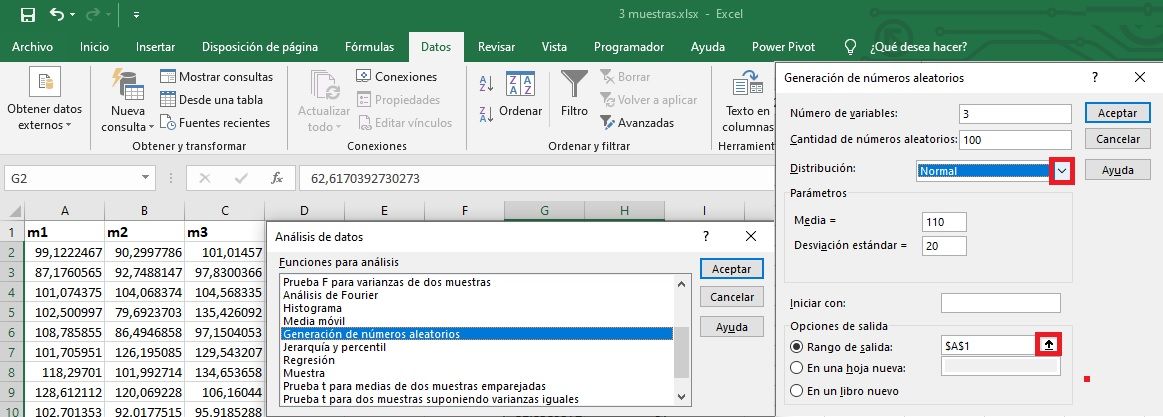
Task: Open the Power Pivot tab
Action: coord(783,47)
